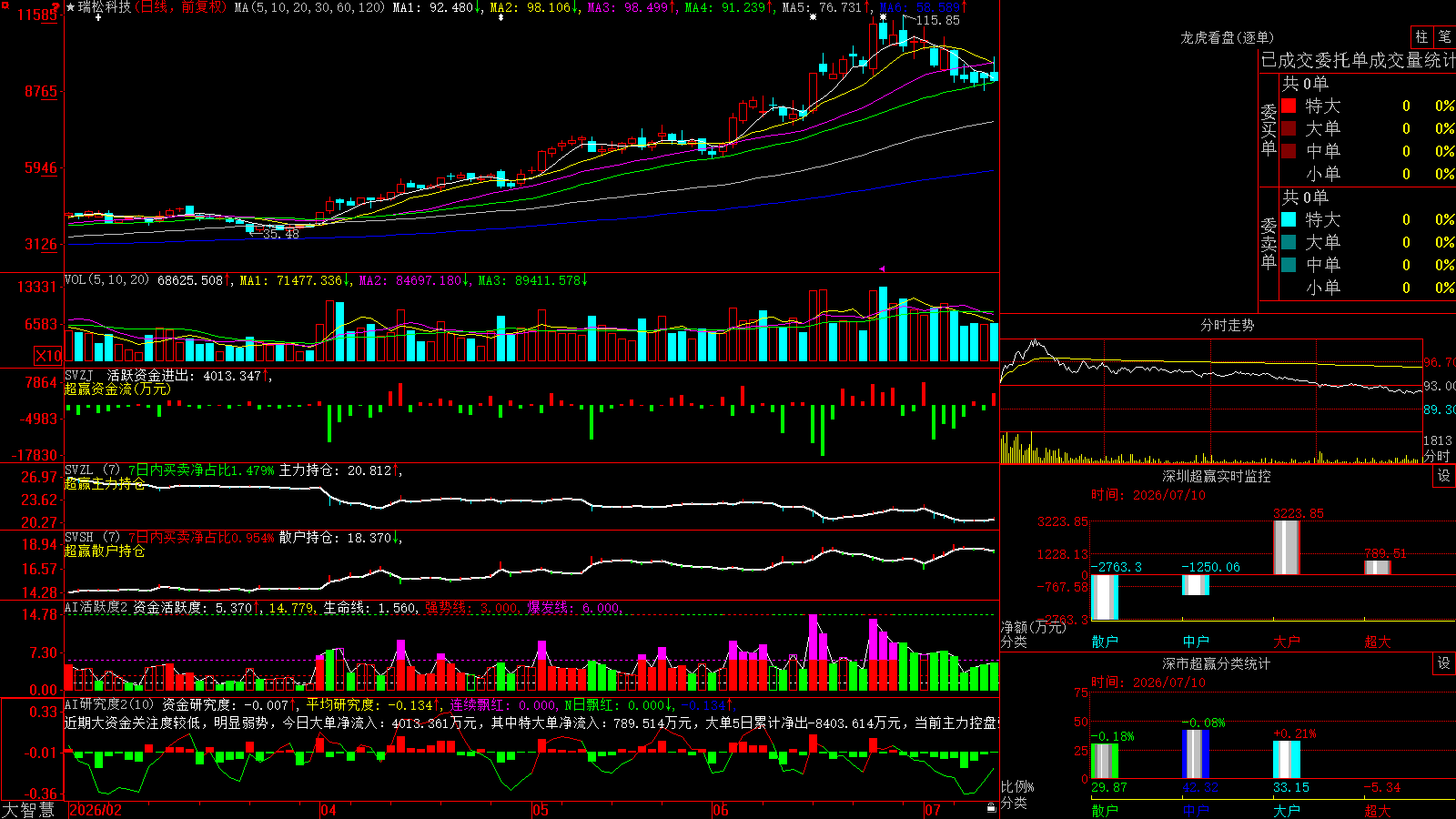1456x819 pixels.
Task: Click the dark red 大单 buy order swatch
Action: tap(1289, 128)
